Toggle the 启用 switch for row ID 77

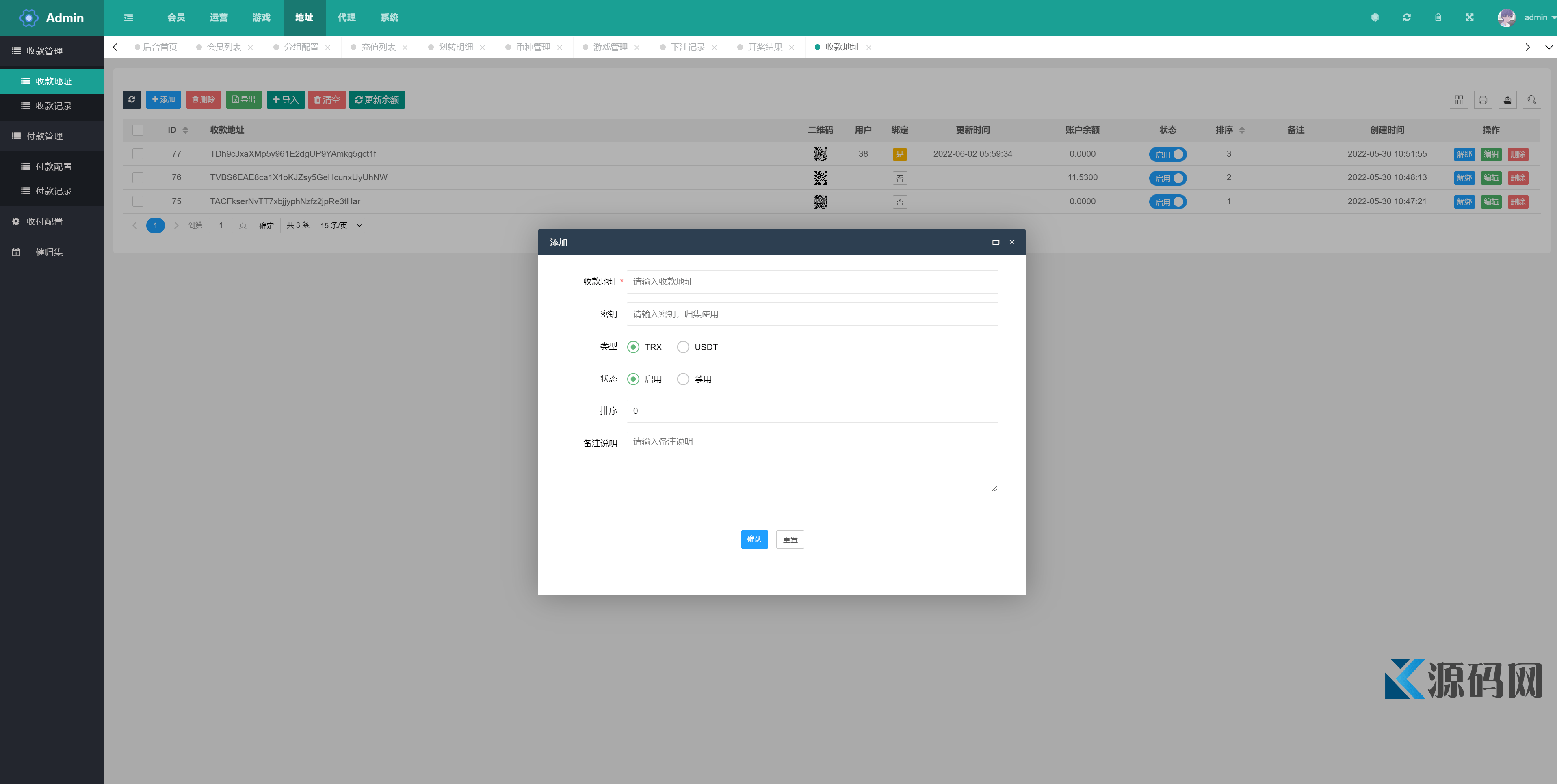click(x=1168, y=154)
